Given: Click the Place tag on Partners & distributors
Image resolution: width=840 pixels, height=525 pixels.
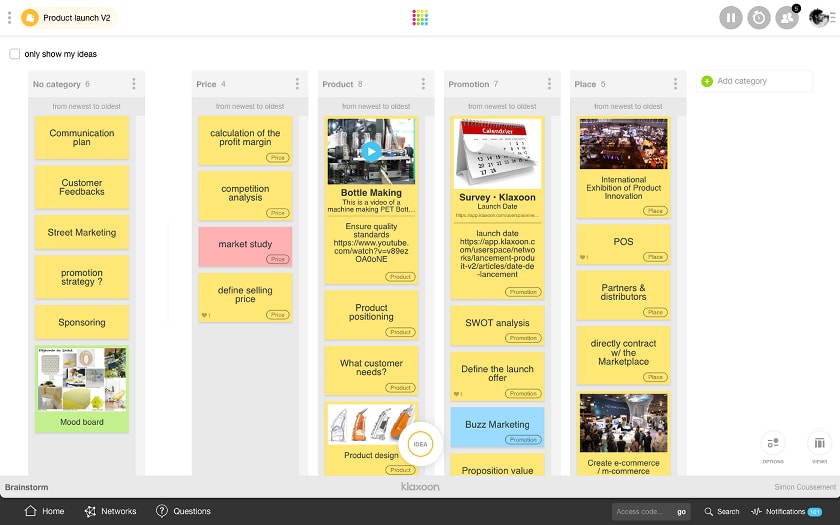Looking at the screenshot, I should [x=655, y=312].
